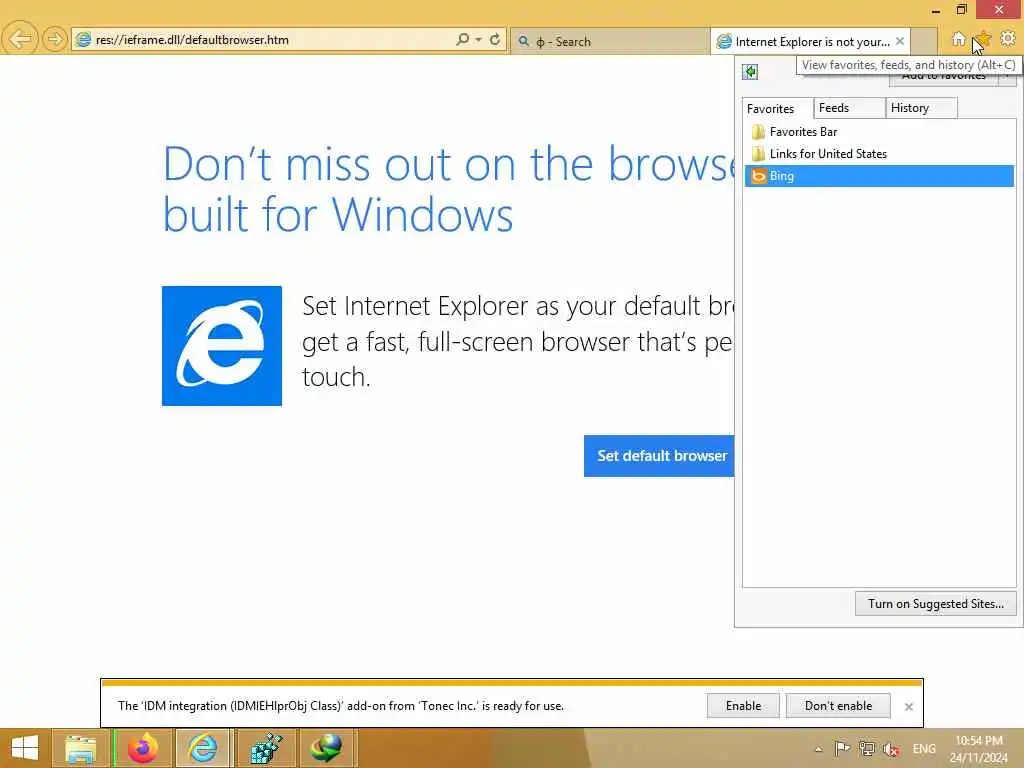Open the Bing favorite

879,176
